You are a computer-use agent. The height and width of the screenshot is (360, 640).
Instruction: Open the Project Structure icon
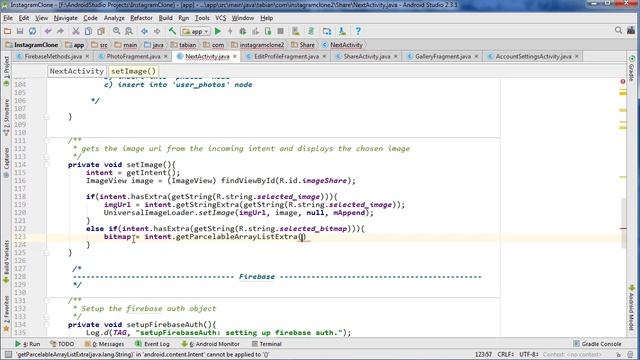click(x=327, y=31)
